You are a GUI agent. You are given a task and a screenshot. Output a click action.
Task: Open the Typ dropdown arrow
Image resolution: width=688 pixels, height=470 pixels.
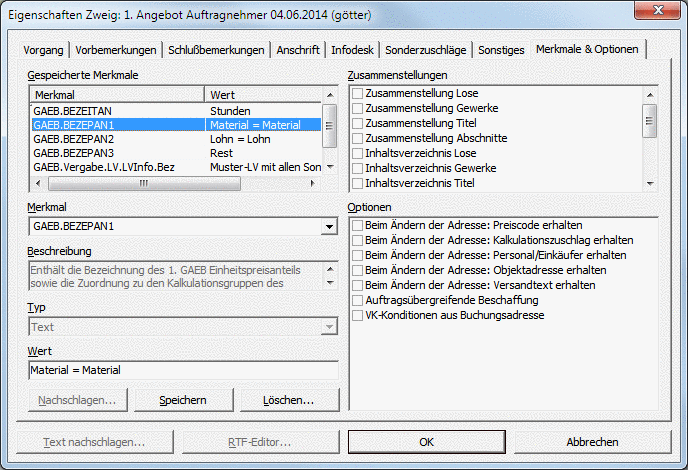pyautogui.click(x=329, y=327)
